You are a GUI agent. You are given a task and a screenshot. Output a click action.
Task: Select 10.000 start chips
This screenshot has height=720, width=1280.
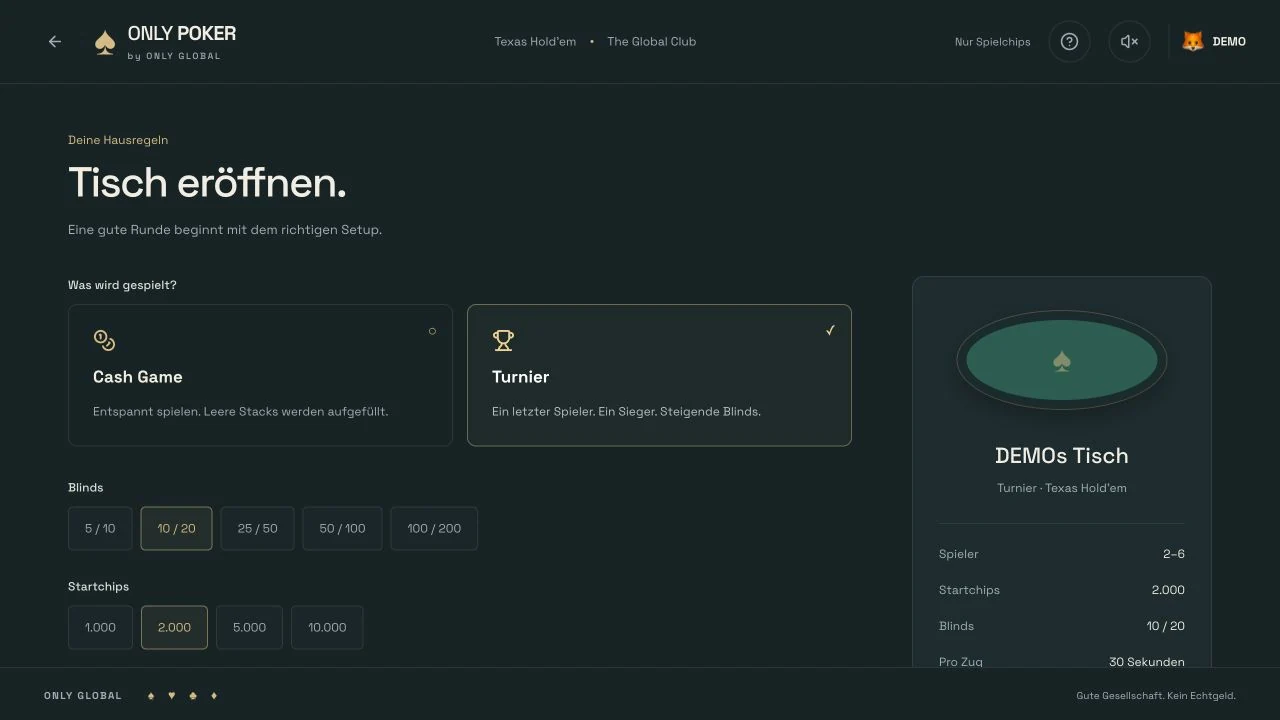[x=327, y=627]
